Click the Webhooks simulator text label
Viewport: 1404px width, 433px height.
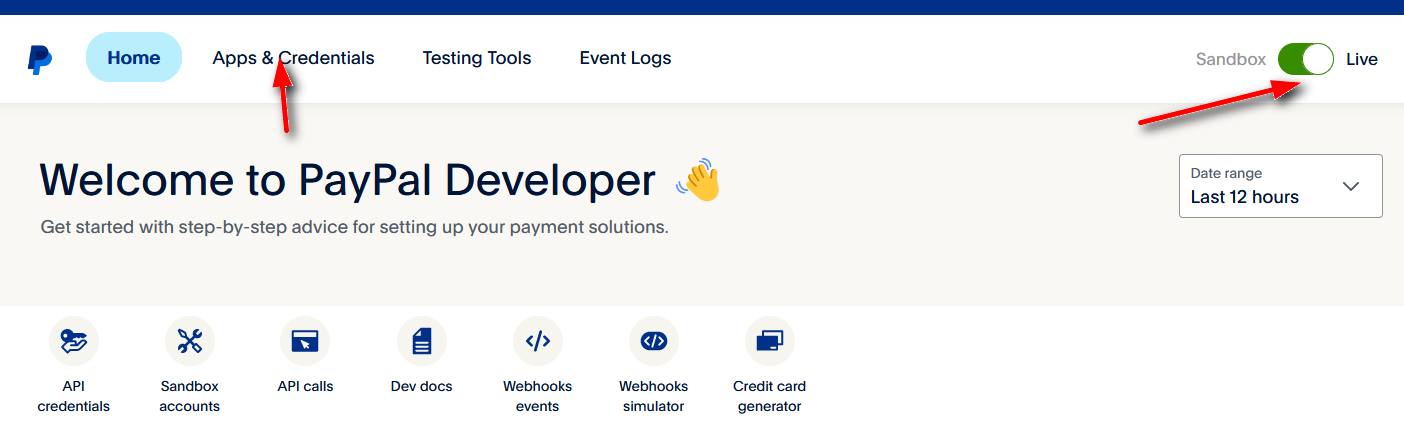653,396
